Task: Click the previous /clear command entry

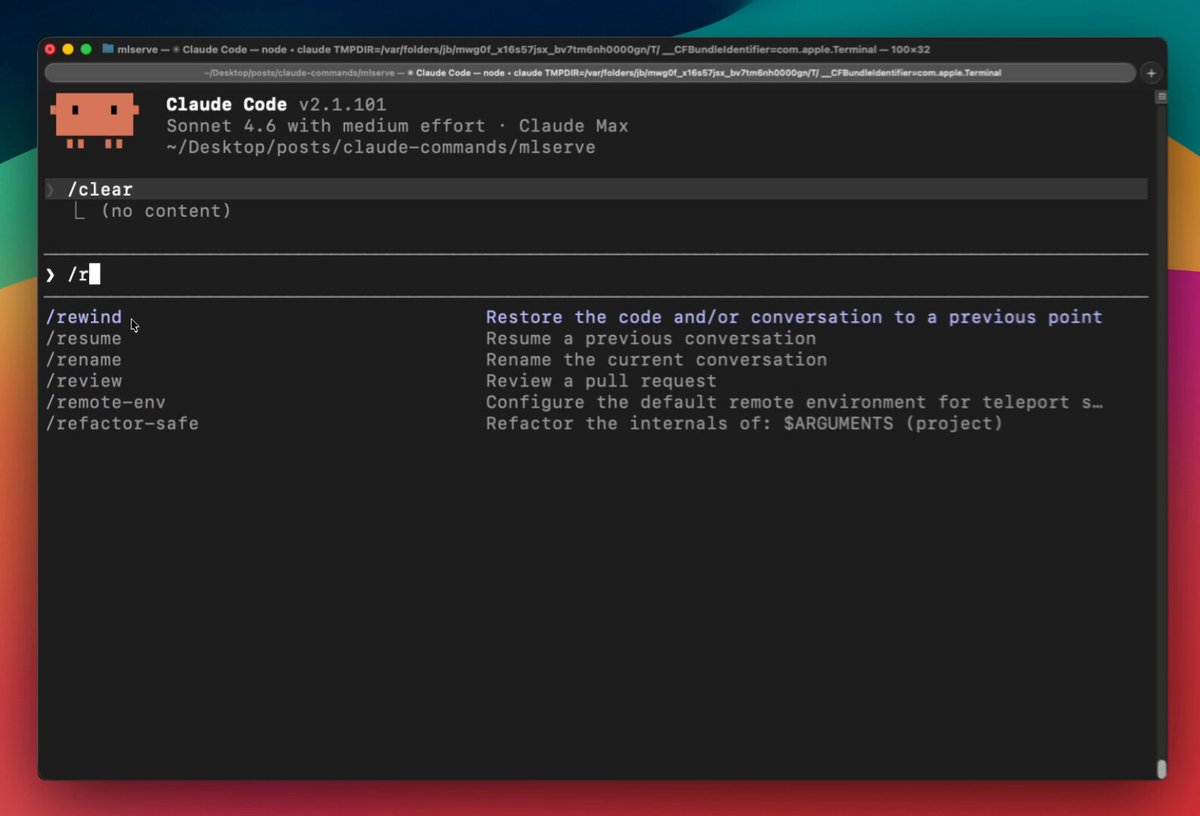Action: pyautogui.click(x=100, y=190)
